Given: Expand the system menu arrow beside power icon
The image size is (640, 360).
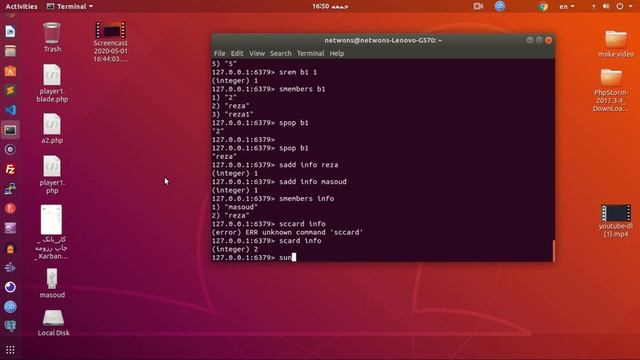Looking at the screenshot, I should pos(630,7).
